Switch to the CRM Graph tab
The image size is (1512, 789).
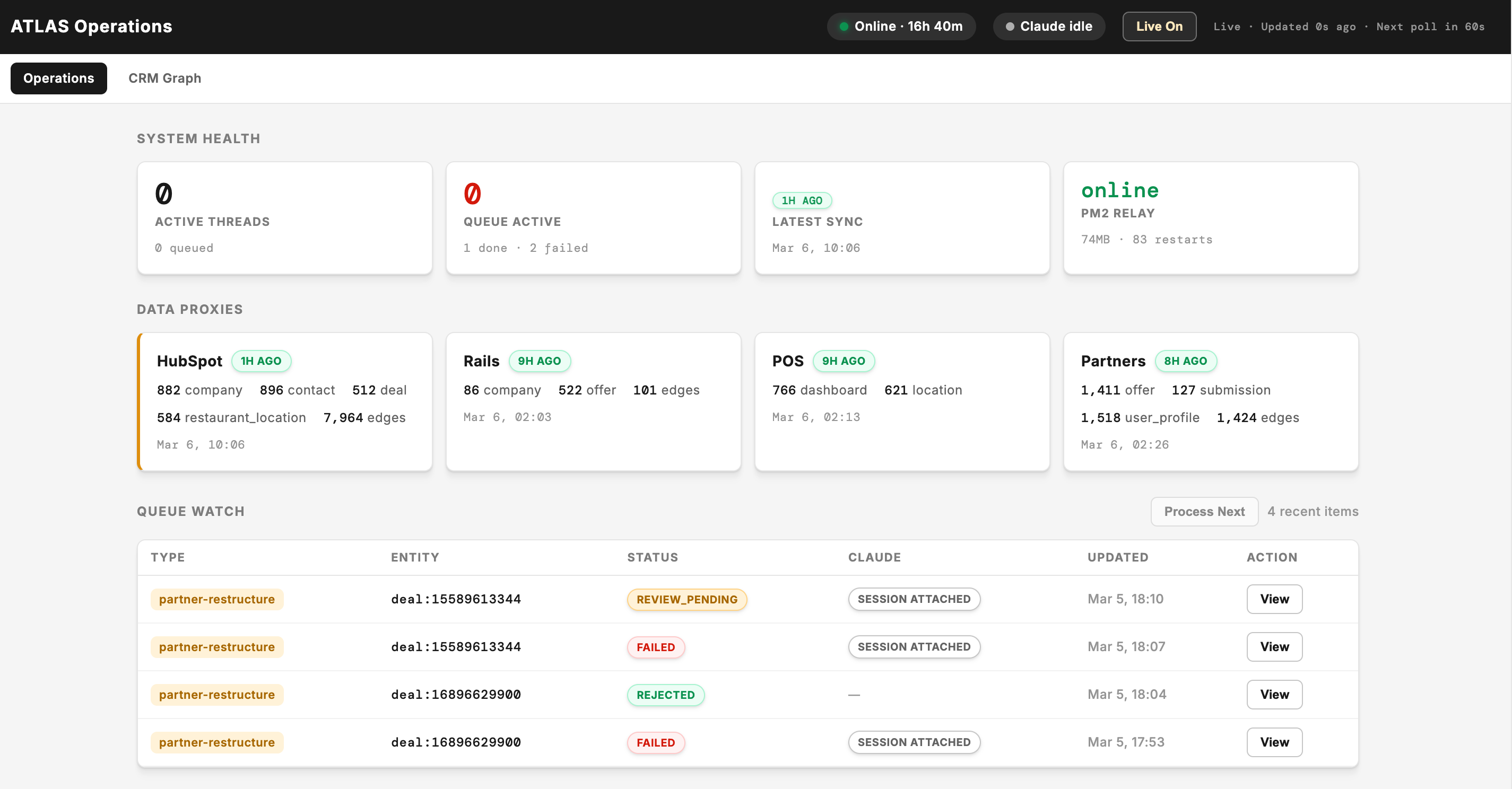(x=164, y=78)
